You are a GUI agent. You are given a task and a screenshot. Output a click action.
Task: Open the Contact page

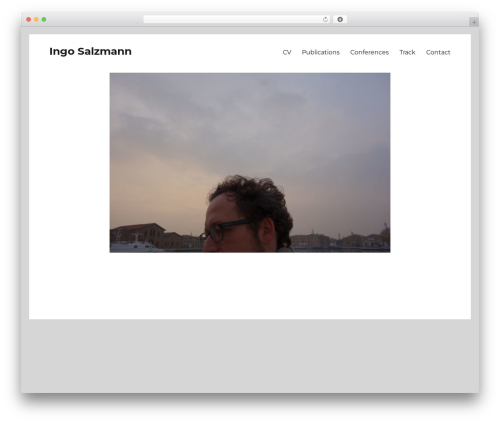tap(438, 52)
